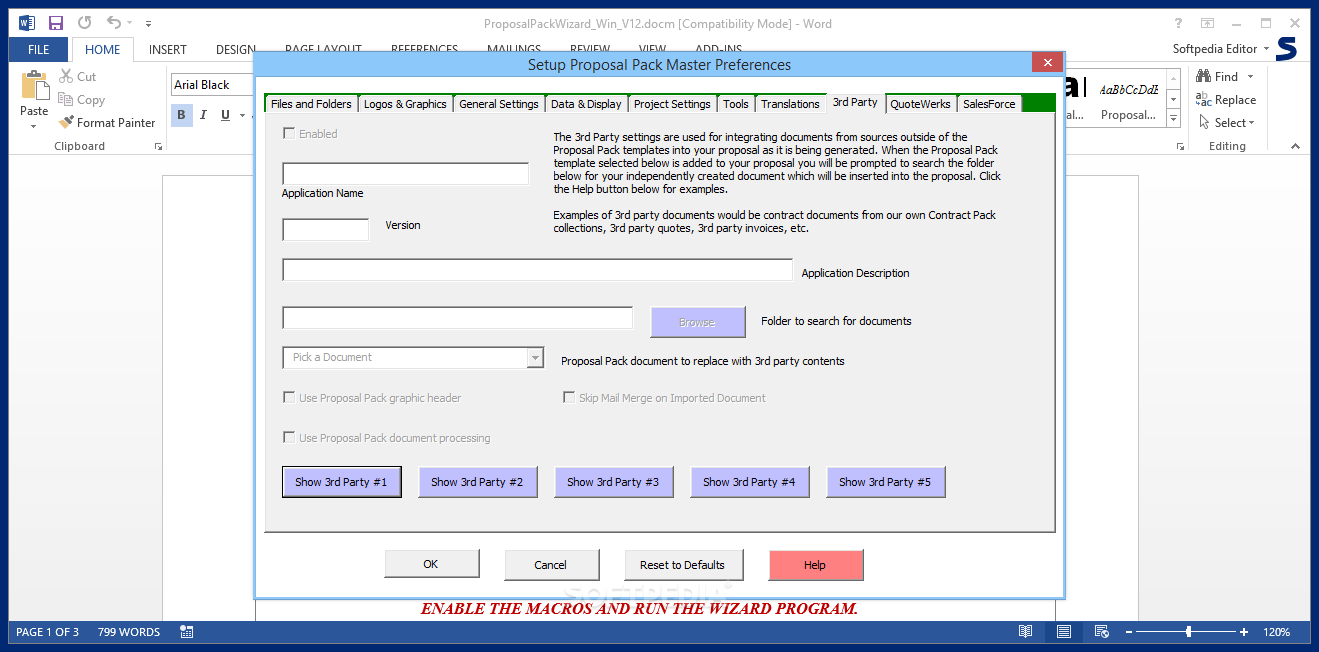The image size is (1319, 652).
Task: Click the OK button
Action: pos(431,564)
